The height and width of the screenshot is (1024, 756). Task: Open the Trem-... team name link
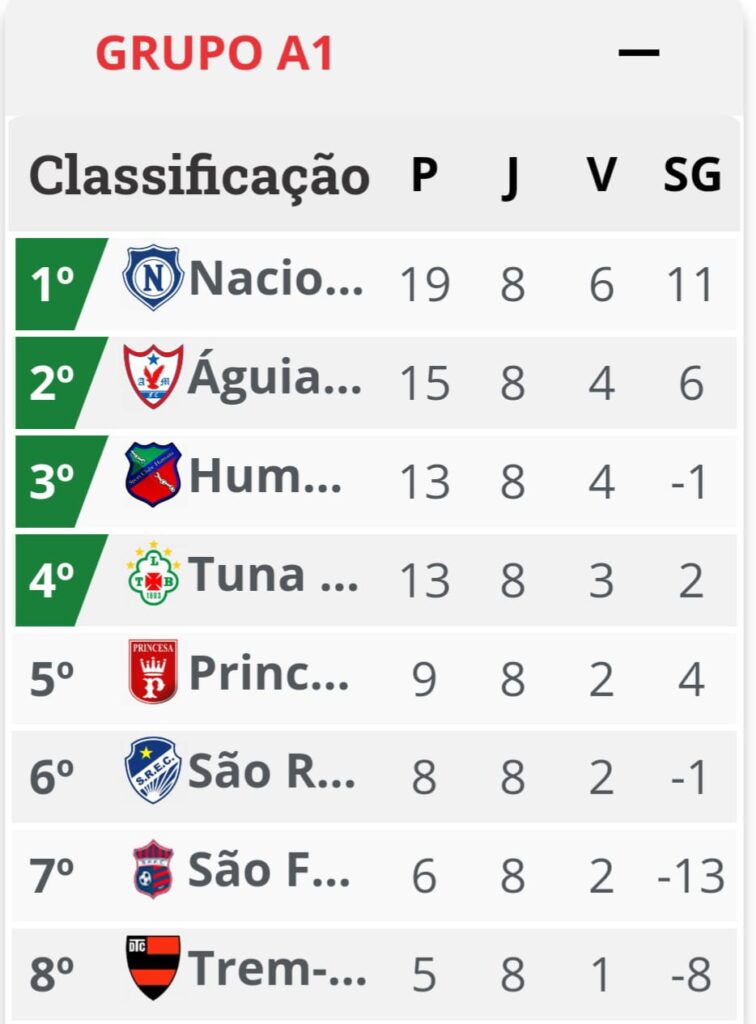(x=277, y=968)
